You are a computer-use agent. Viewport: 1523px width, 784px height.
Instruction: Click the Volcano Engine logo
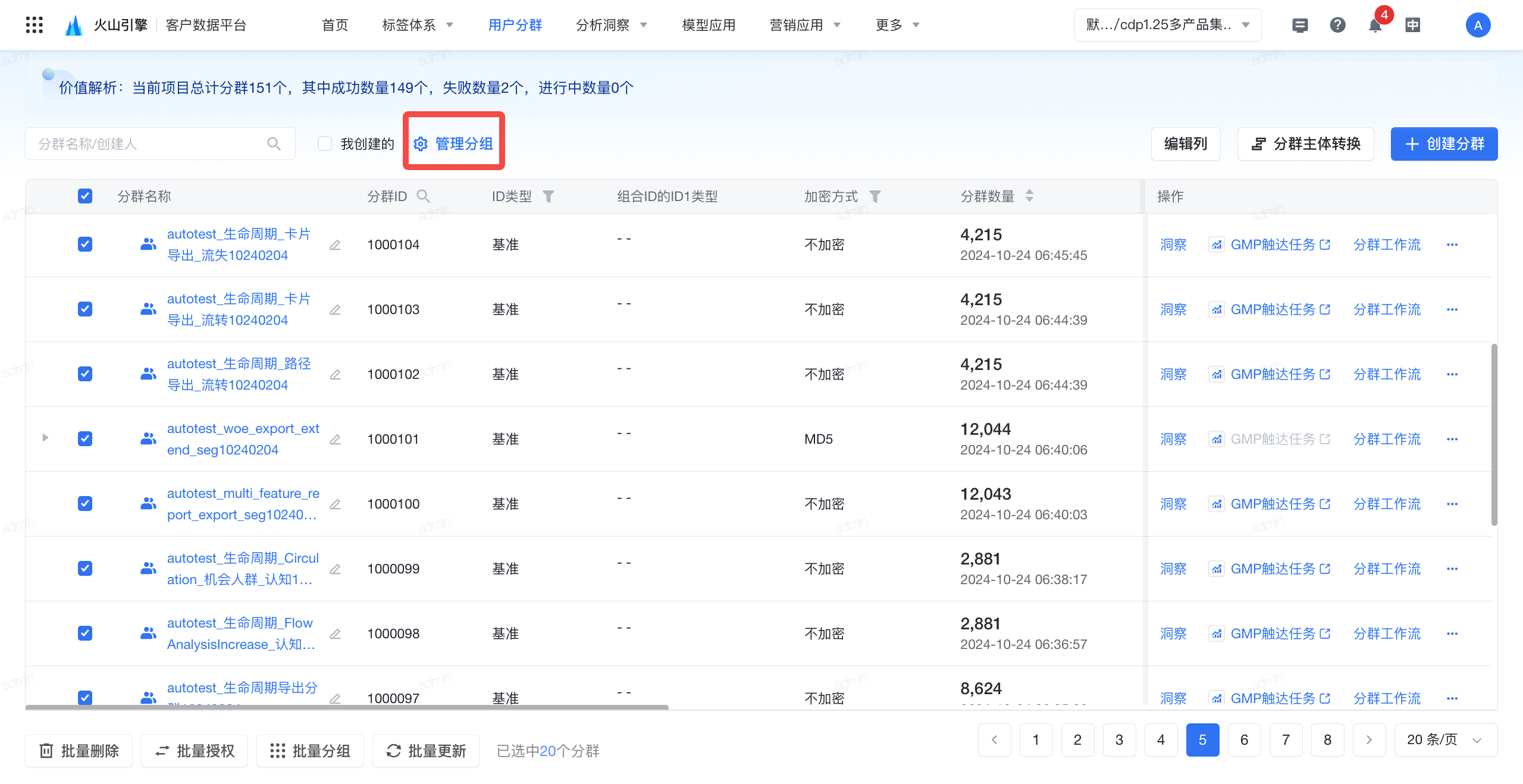point(74,25)
